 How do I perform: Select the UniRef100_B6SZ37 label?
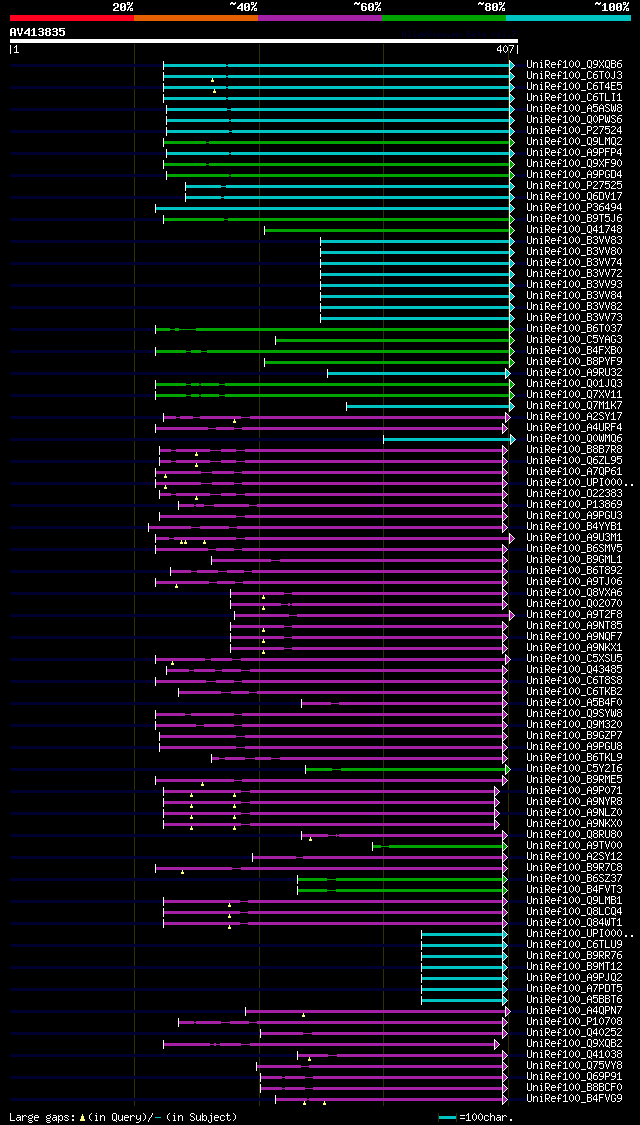click(x=574, y=879)
